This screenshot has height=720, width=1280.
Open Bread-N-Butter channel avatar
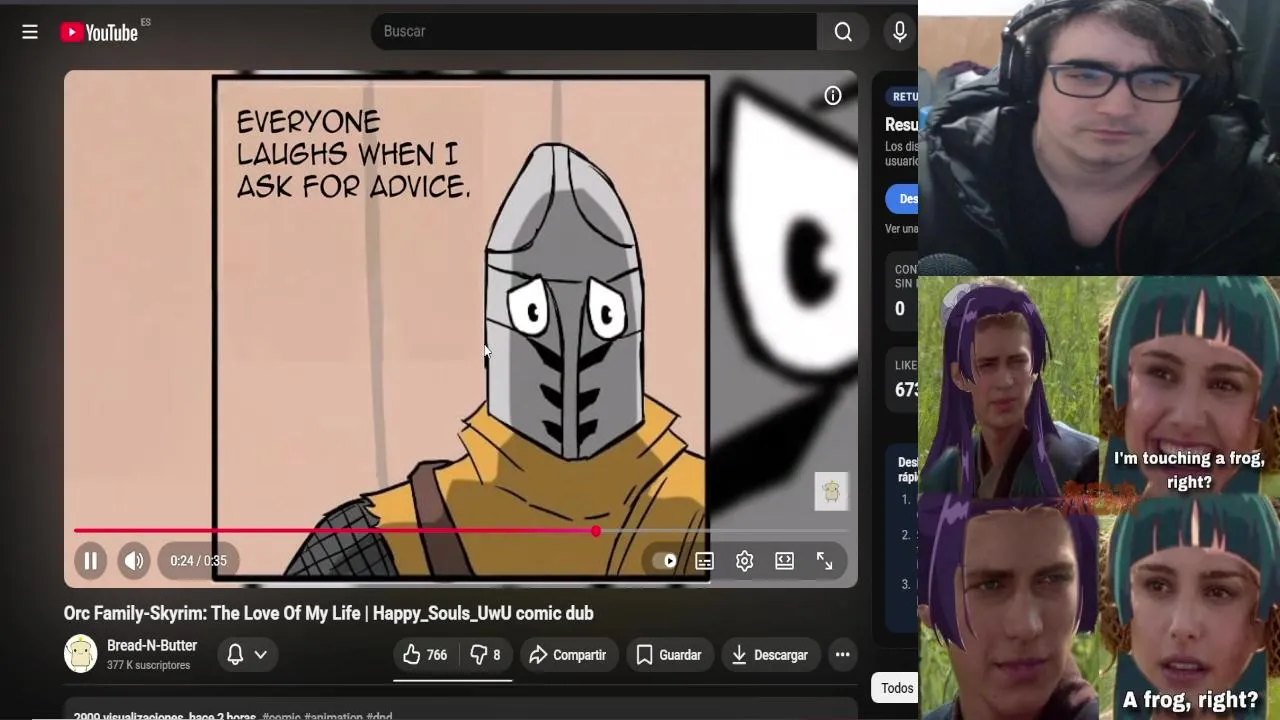click(81, 654)
